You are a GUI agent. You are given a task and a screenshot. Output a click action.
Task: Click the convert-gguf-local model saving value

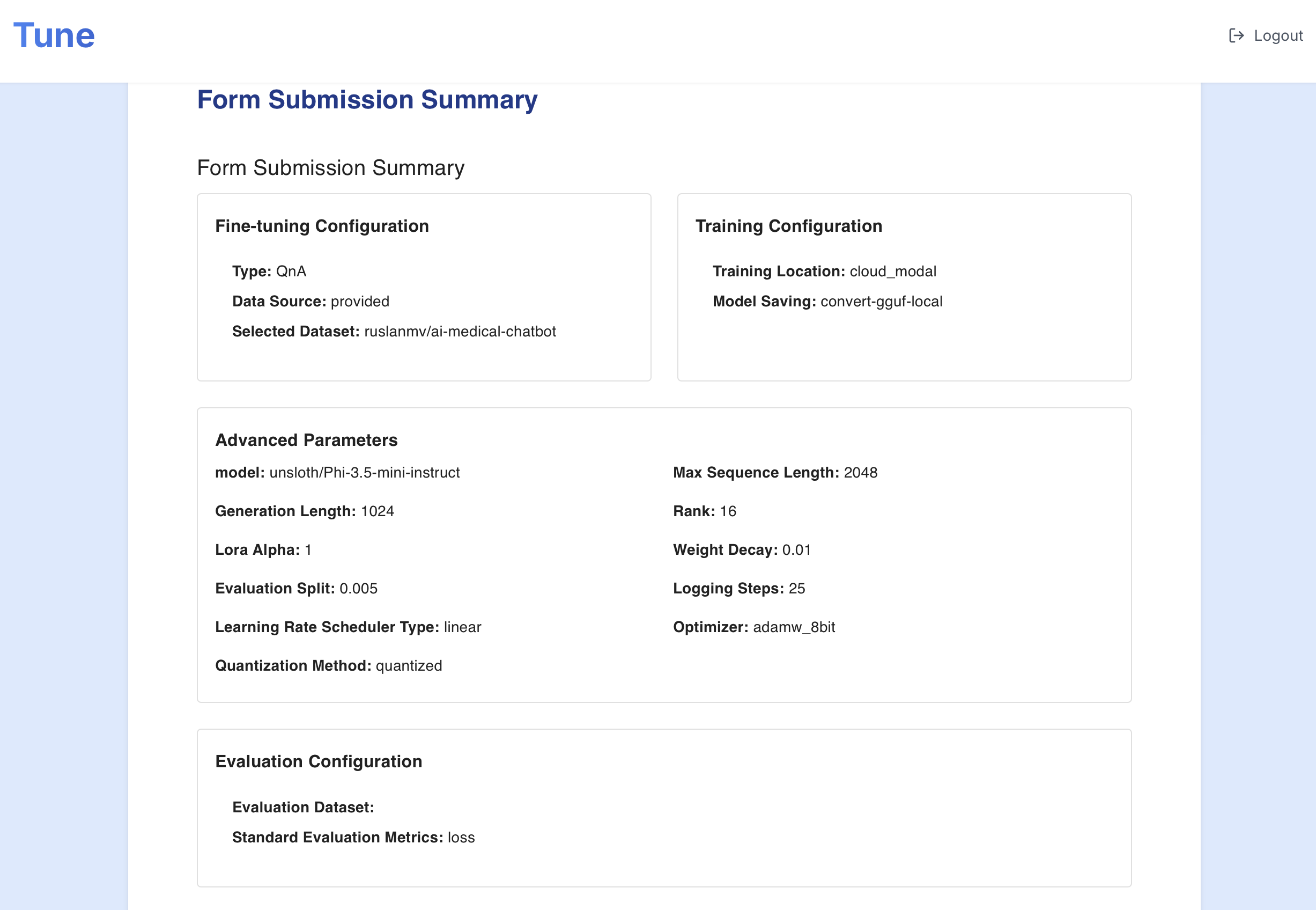click(x=881, y=302)
